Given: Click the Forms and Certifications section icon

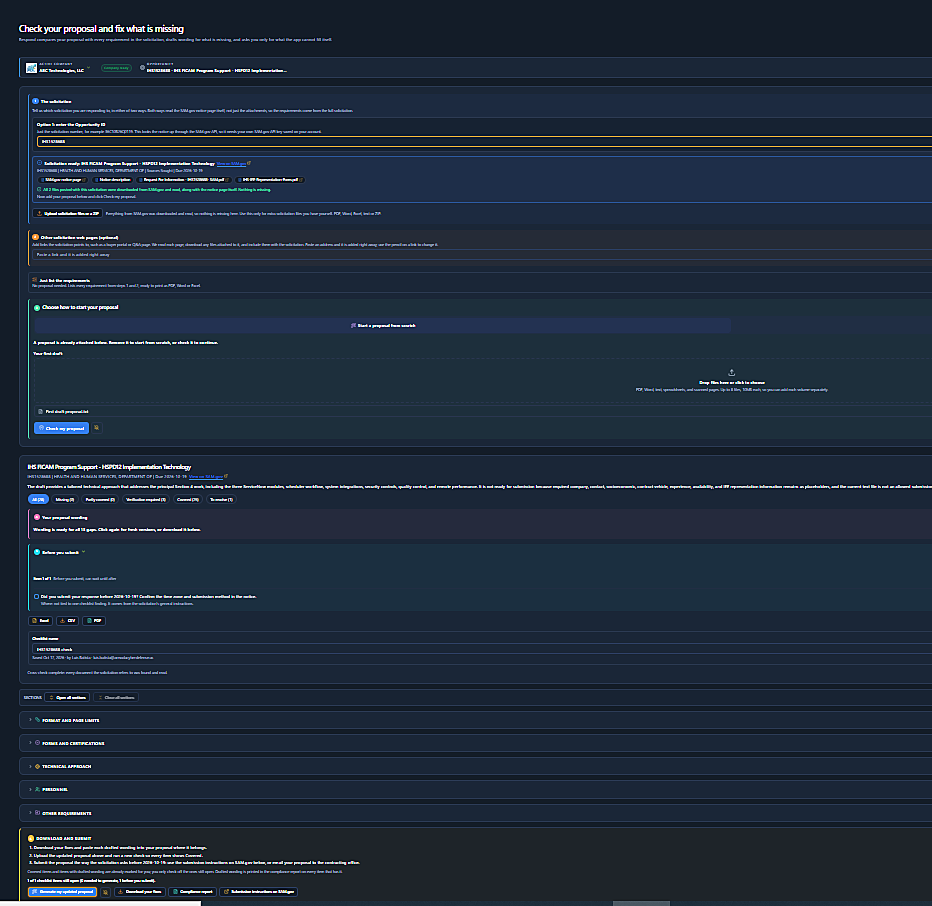Looking at the screenshot, I should pyautogui.click(x=37, y=743).
